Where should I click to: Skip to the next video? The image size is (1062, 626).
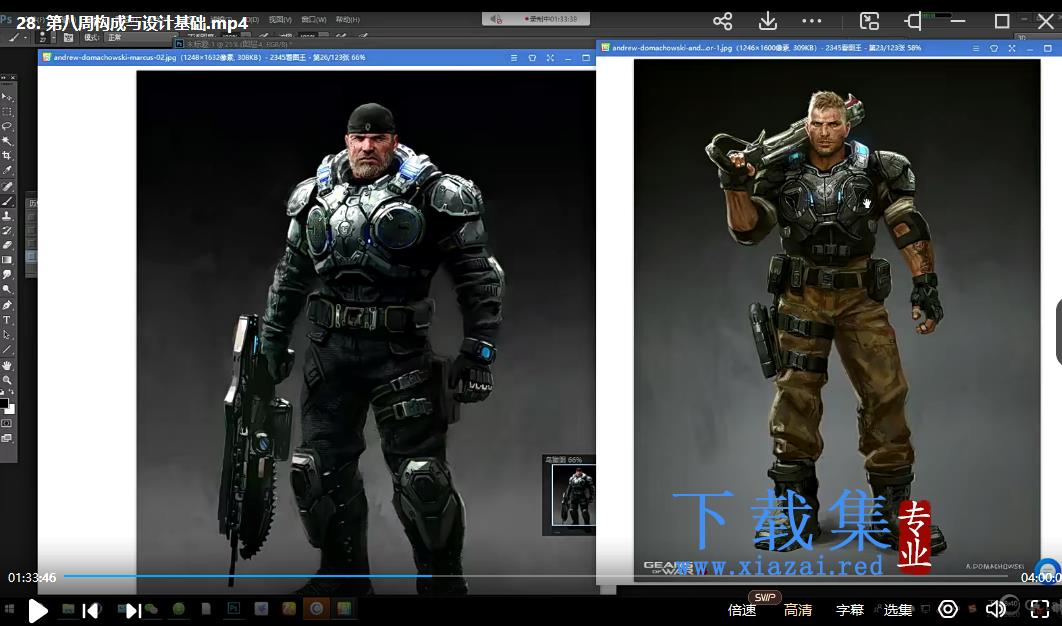tap(133, 610)
